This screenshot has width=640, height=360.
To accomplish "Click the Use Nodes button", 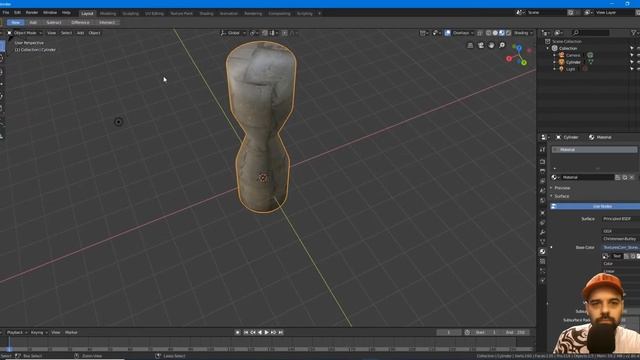I will pos(596,207).
